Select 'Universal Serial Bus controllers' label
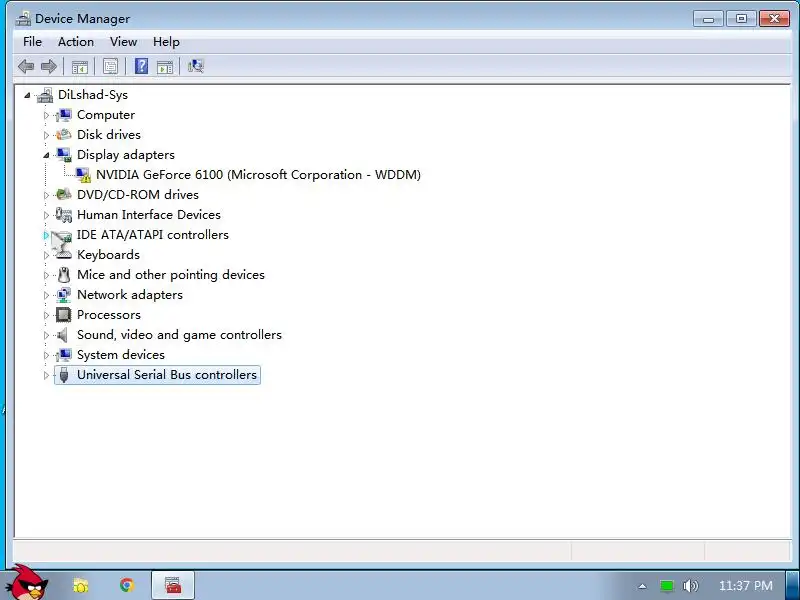 point(167,375)
